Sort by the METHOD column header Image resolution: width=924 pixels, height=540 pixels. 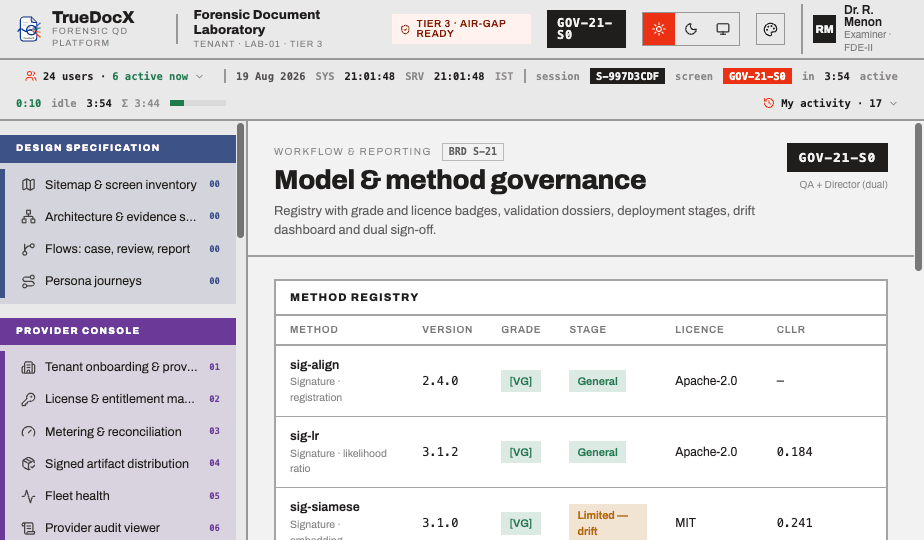coord(314,330)
